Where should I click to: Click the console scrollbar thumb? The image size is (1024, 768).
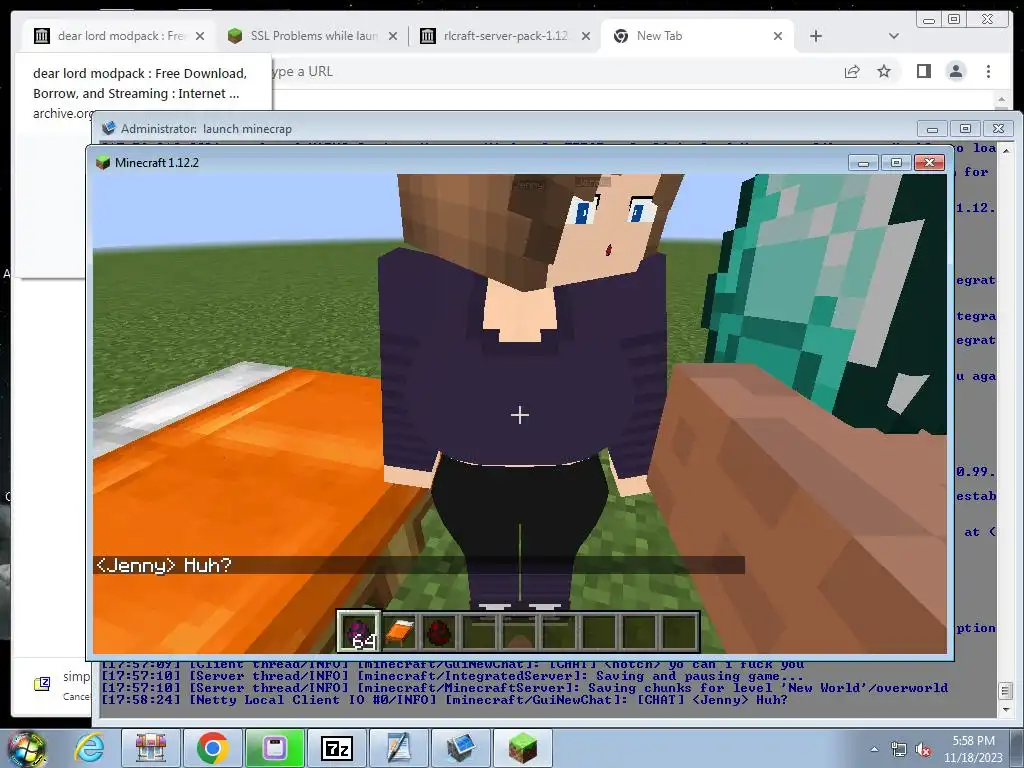pos(1006,690)
